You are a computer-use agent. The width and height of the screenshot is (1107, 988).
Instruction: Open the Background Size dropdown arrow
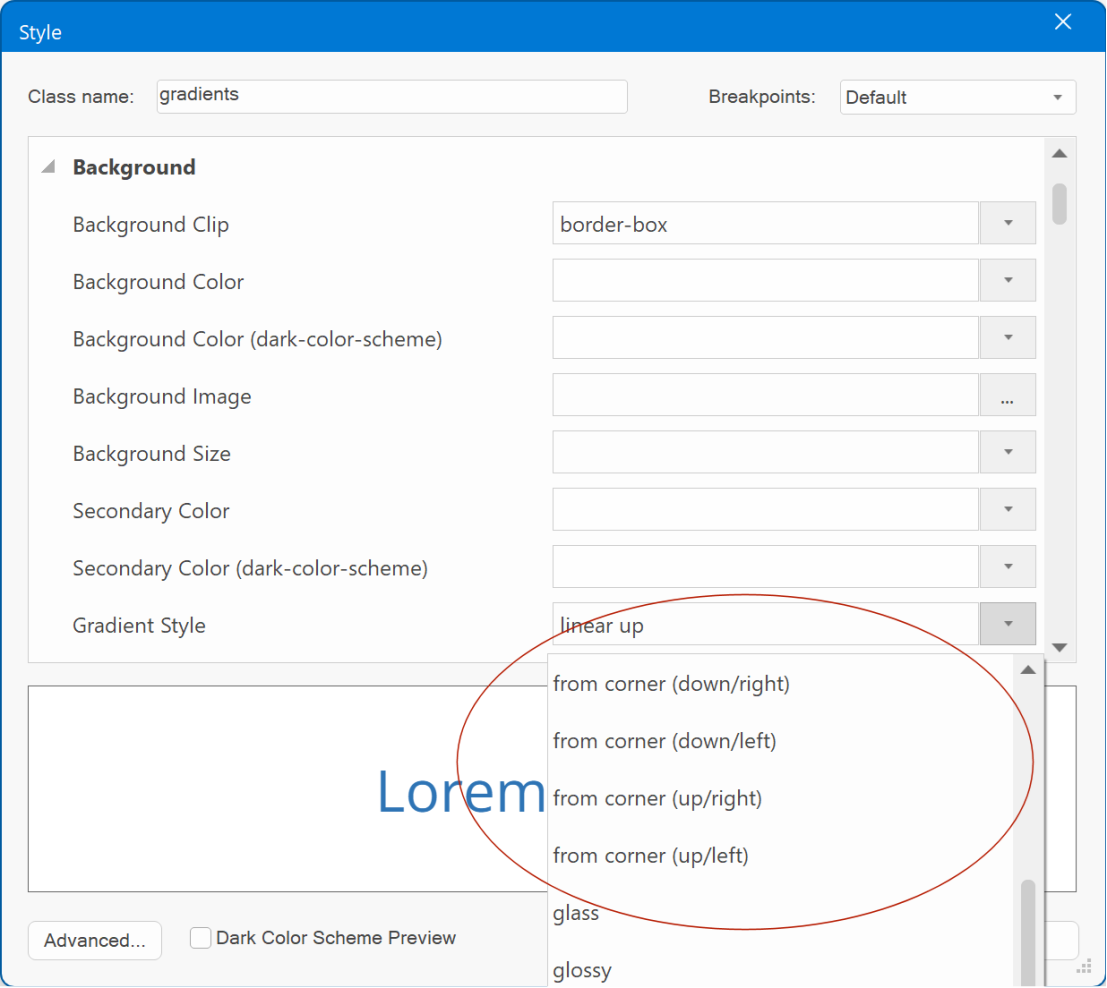[1007, 452]
